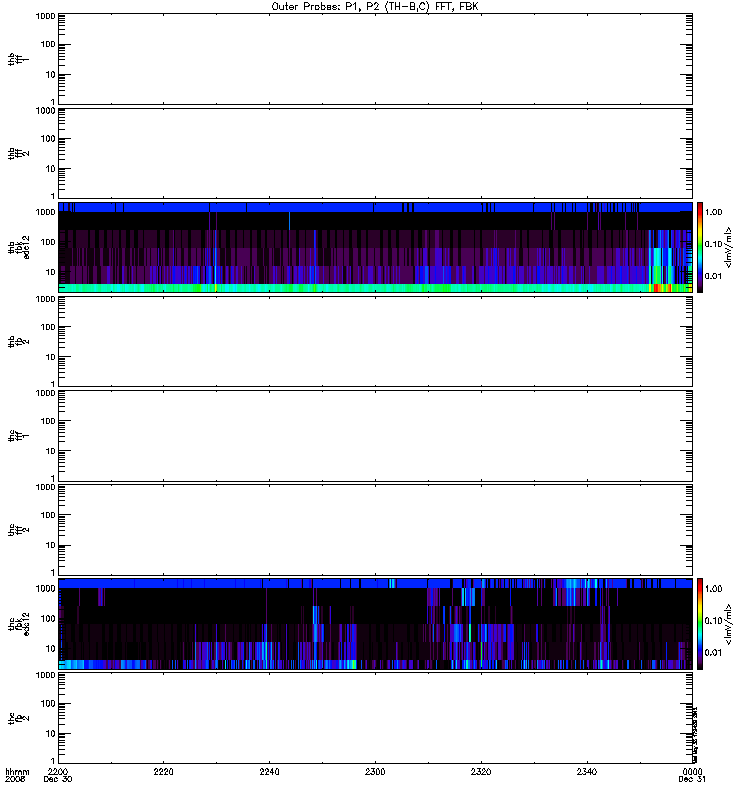Click the "100" tick of thb fff 1 panel
The height and width of the screenshot is (800, 750).
[x=48, y=45]
